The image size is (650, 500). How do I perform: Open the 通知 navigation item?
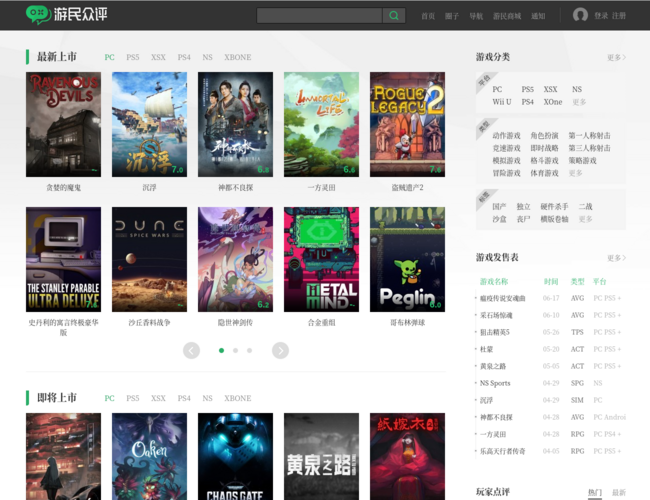click(x=538, y=16)
